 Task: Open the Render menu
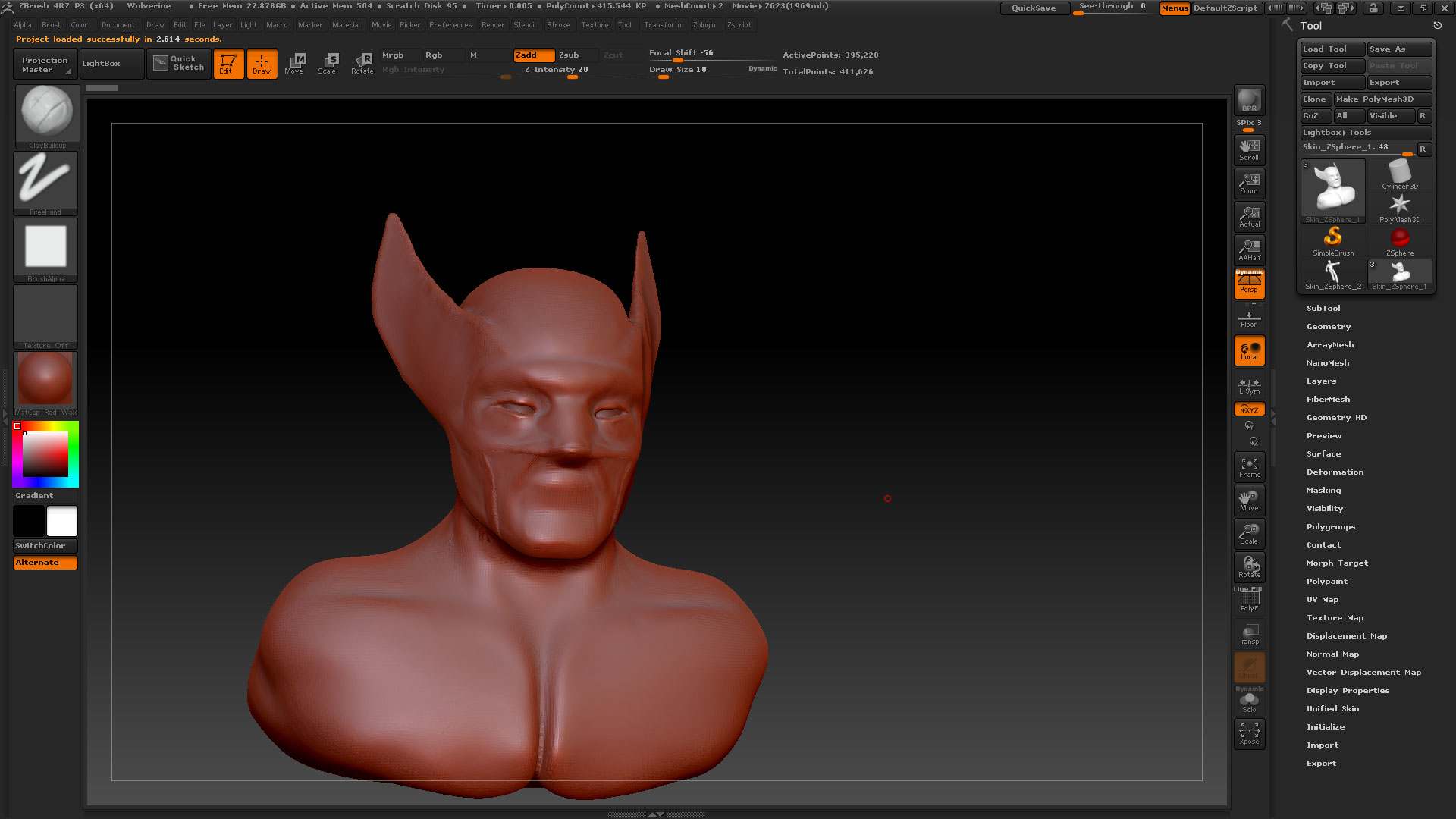coord(493,25)
